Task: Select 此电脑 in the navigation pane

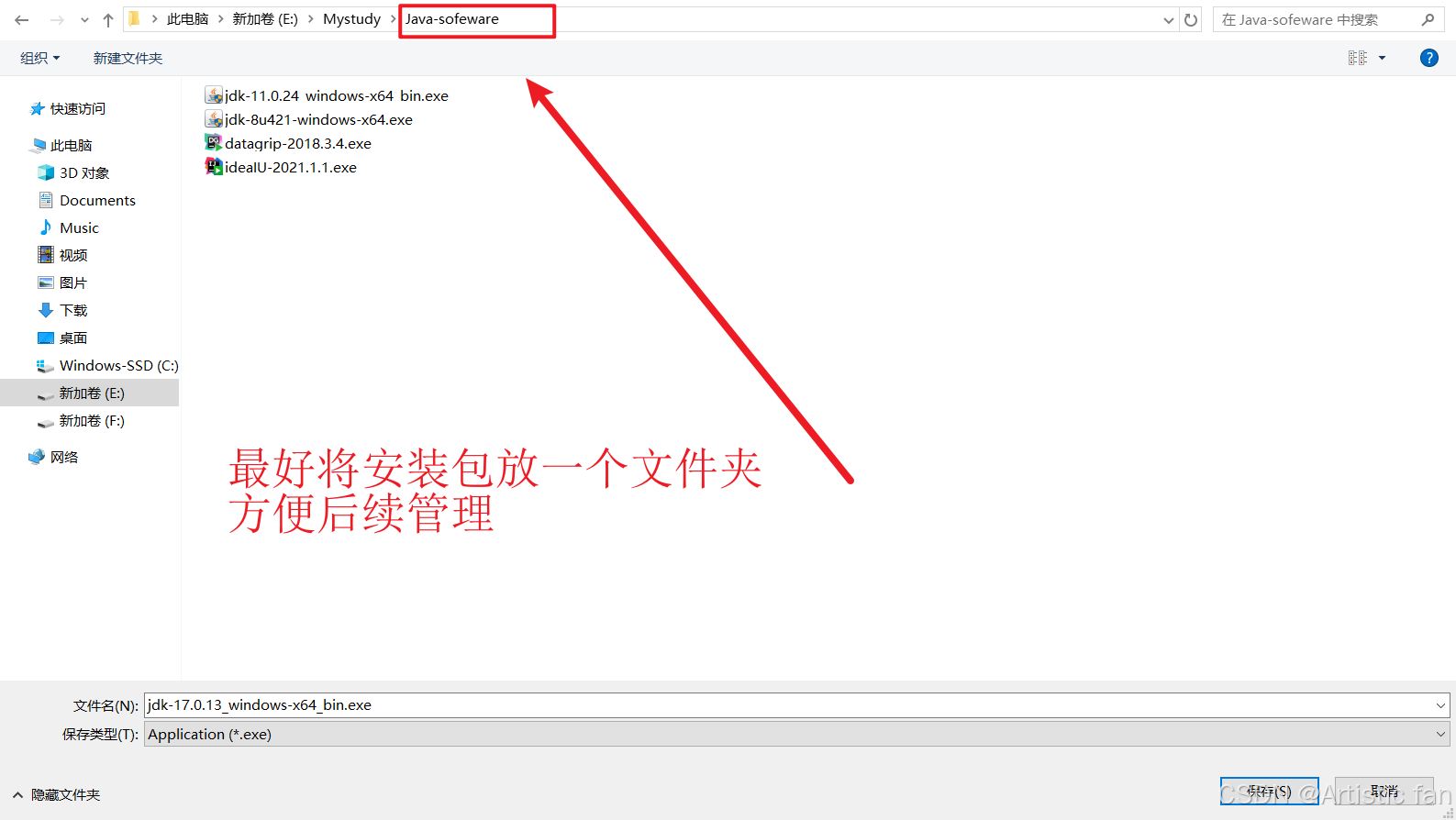Action: coord(72,145)
